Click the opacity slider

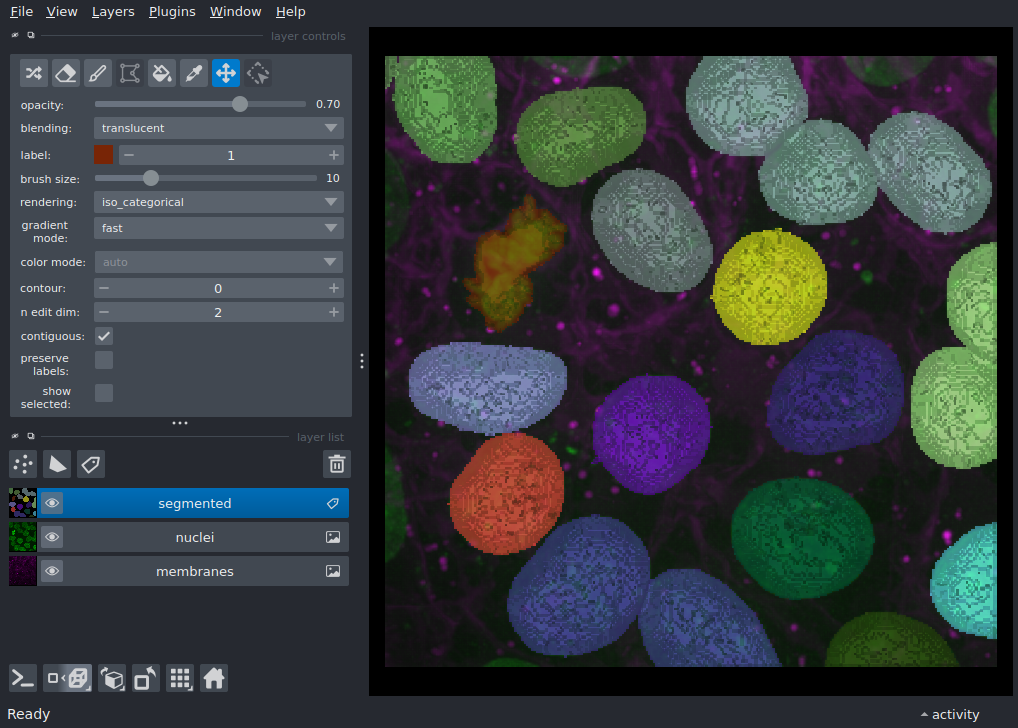(200, 104)
